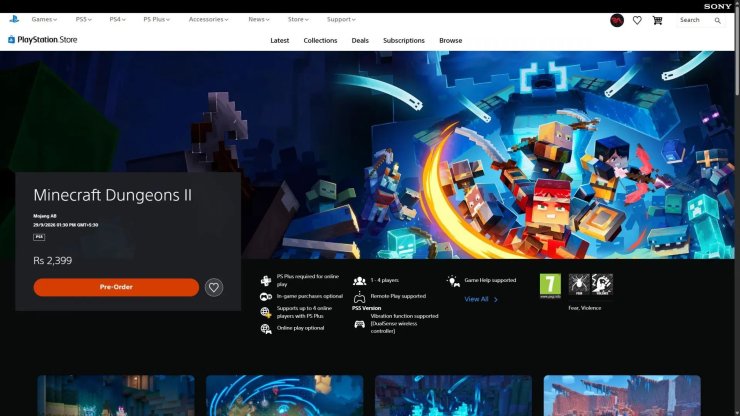Viewport: 740px width, 416px height.
Task: Click the View All link
Action: (x=480, y=299)
